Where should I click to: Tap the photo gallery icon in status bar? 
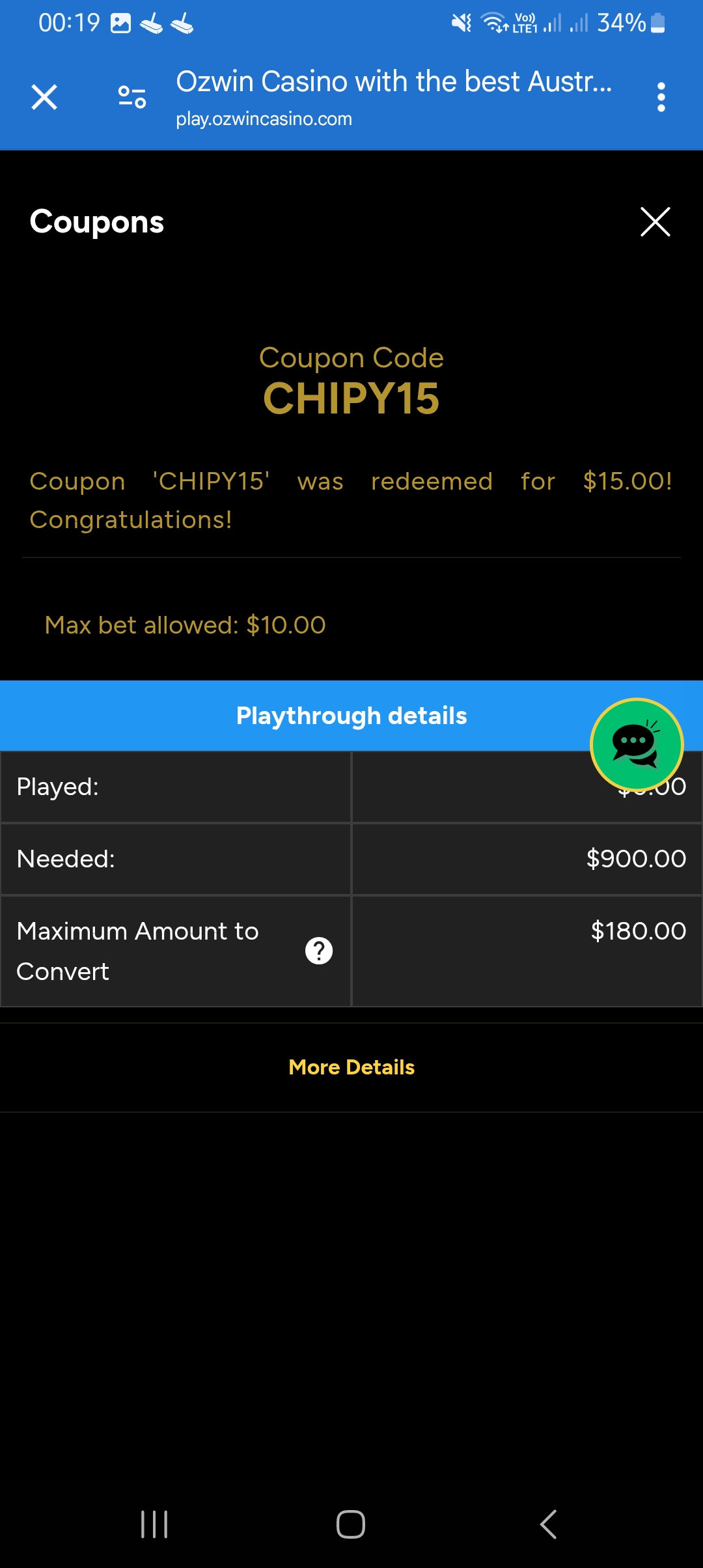coord(120,23)
